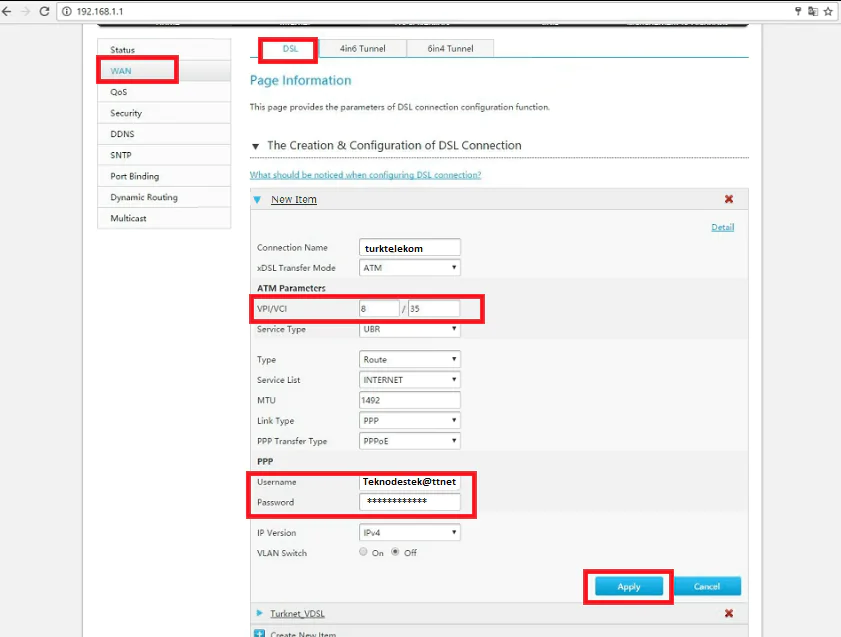This screenshot has height=637, width=841.
Task: Open the Service List dropdown
Action: (x=410, y=380)
